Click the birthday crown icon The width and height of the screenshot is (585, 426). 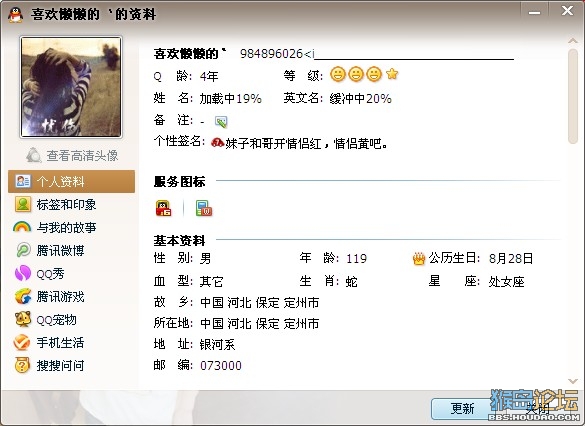419,259
